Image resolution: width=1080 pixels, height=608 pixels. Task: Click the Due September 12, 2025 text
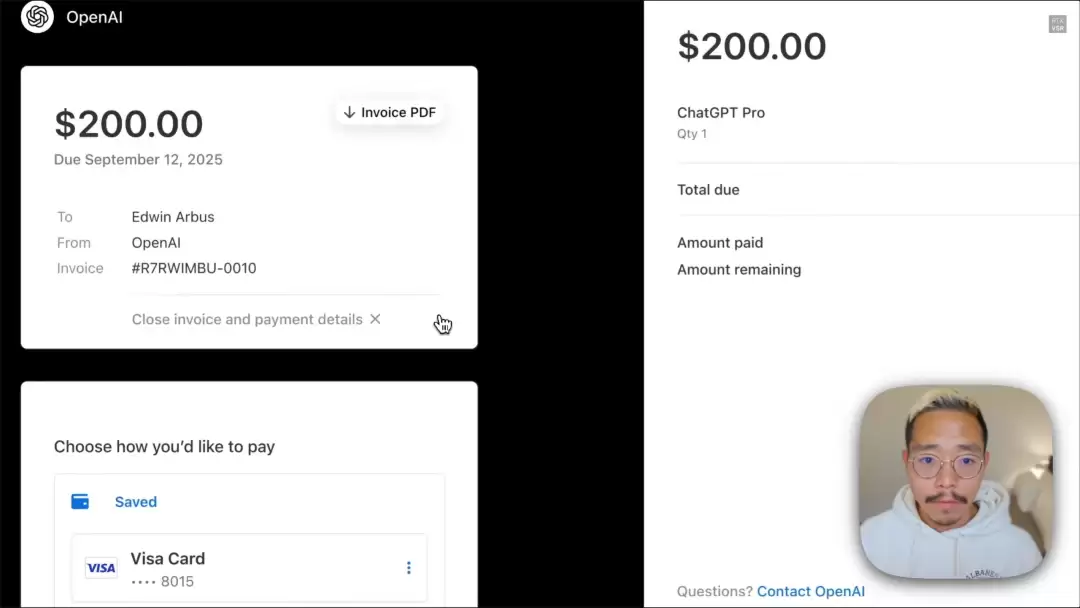point(138,160)
